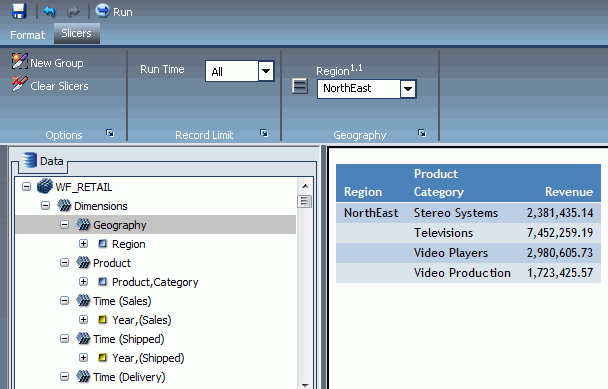
Task: Click the tree scrollbar up arrow
Action: (x=305, y=186)
